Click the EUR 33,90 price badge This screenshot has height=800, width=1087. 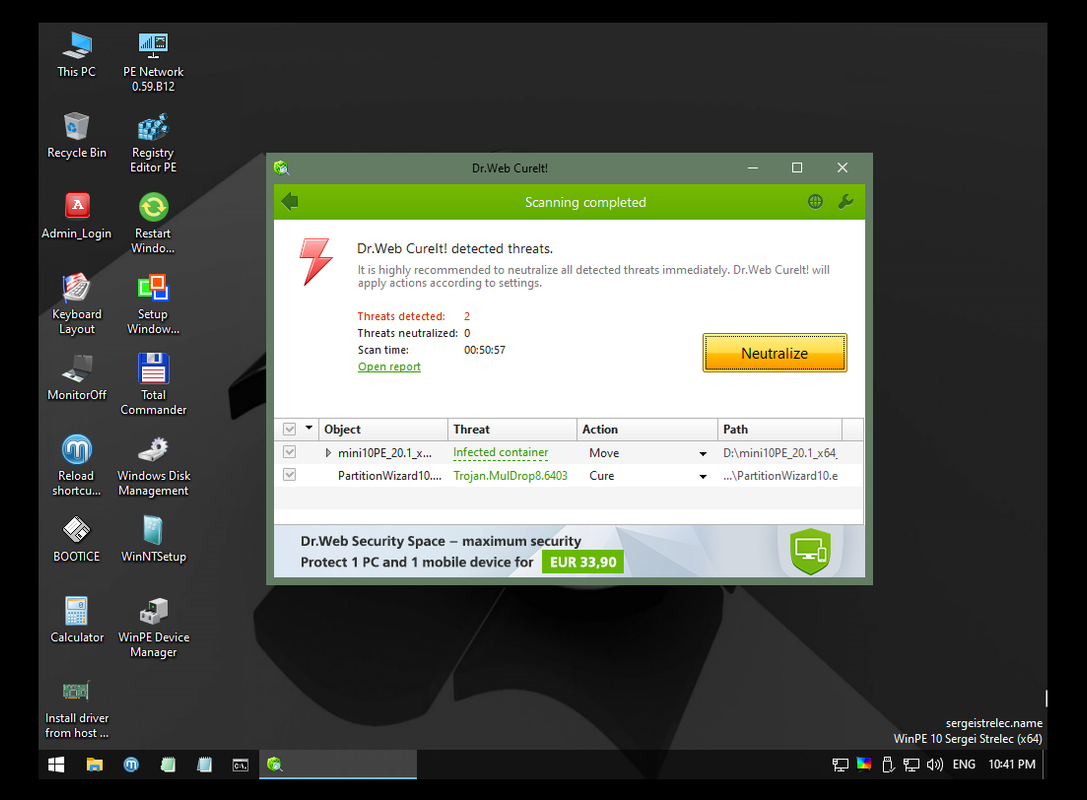click(583, 562)
